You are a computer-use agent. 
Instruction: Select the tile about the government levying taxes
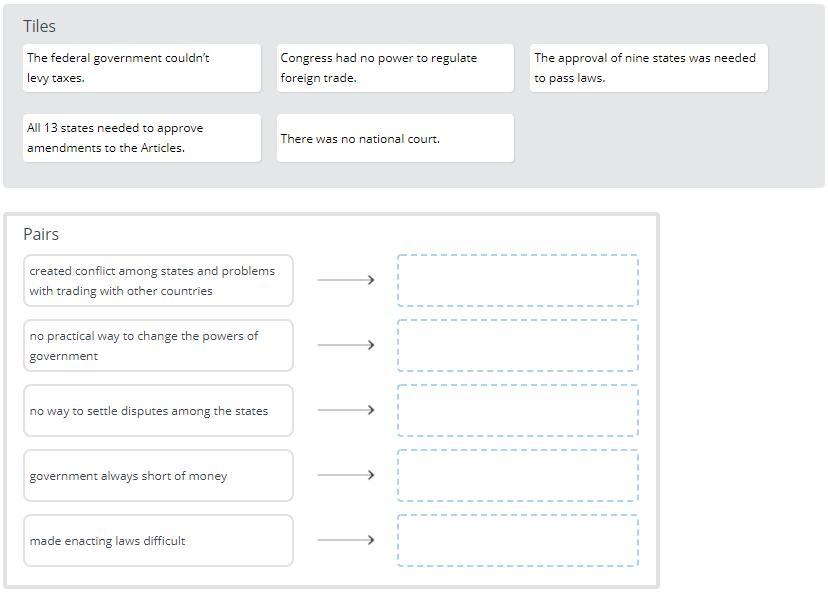pos(141,68)
